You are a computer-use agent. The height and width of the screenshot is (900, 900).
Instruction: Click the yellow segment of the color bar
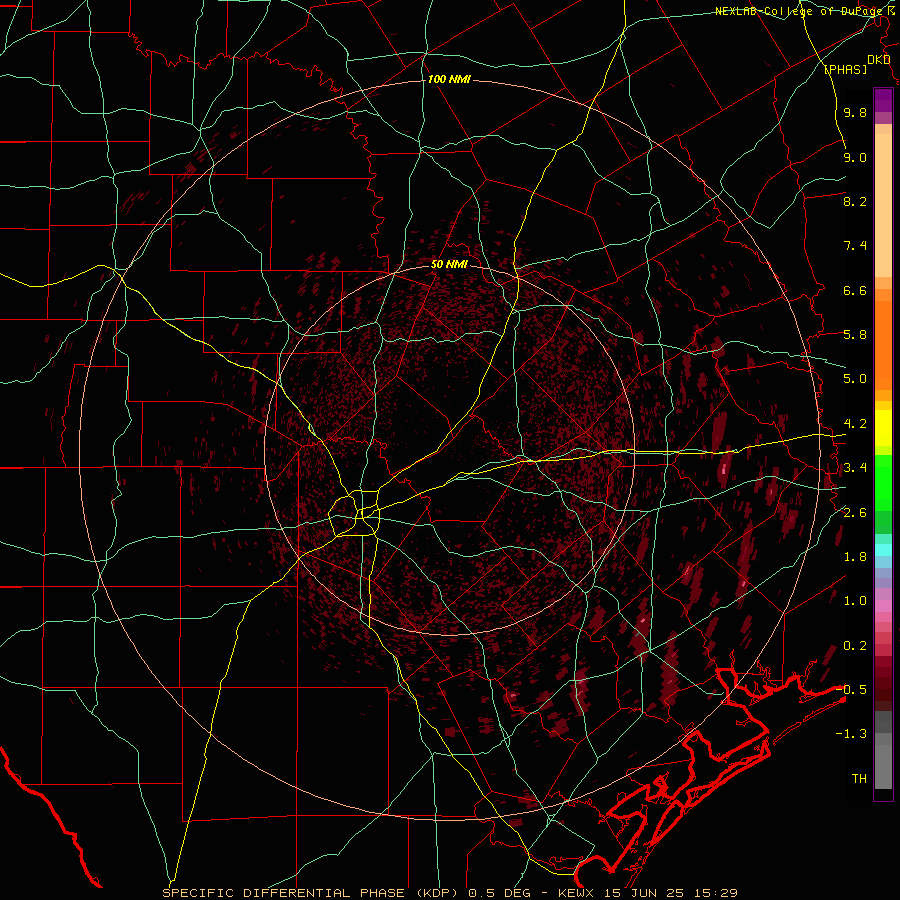point(883,428)
